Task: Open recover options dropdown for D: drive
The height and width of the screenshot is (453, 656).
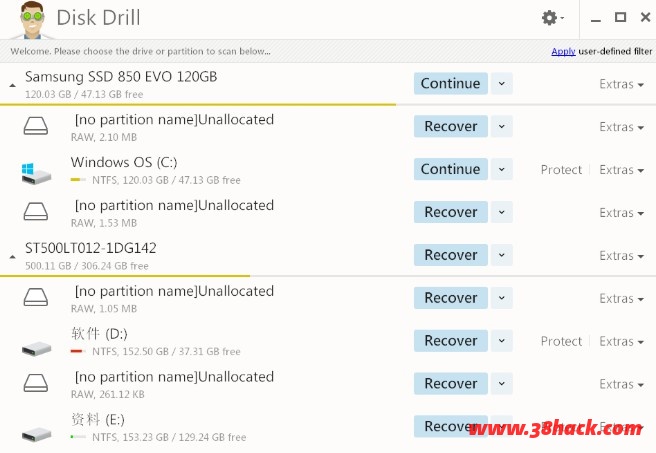Action: (502, 340)
